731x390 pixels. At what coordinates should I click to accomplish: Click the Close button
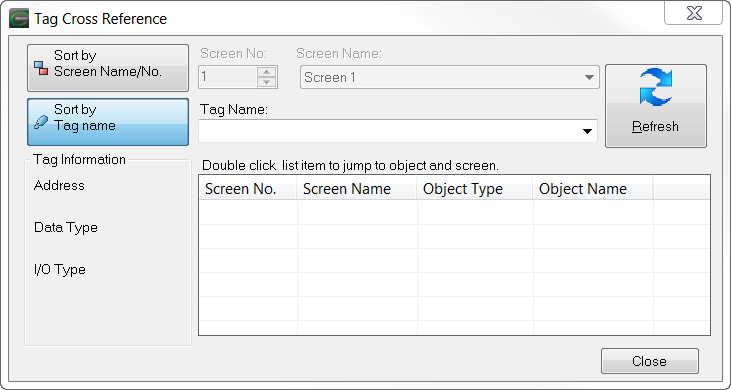pyautogui.click(x=649, y=361)
